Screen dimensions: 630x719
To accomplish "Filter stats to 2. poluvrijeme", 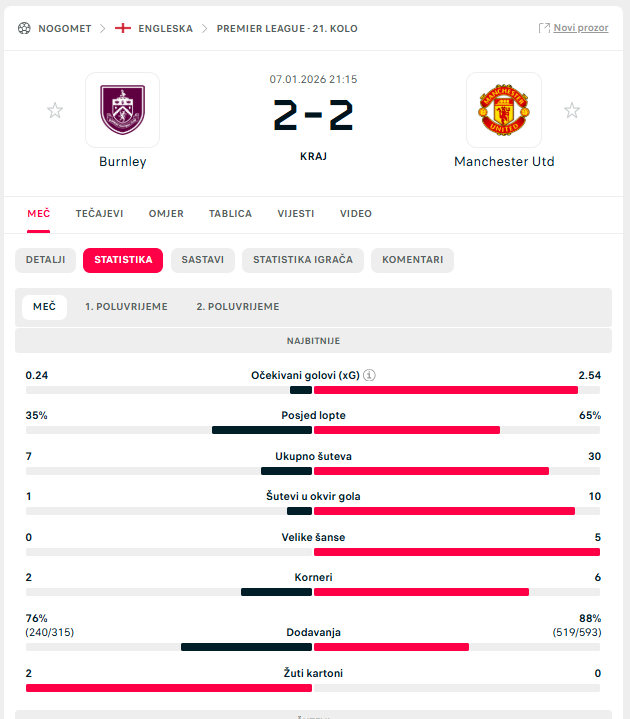I will coord(238,307).
